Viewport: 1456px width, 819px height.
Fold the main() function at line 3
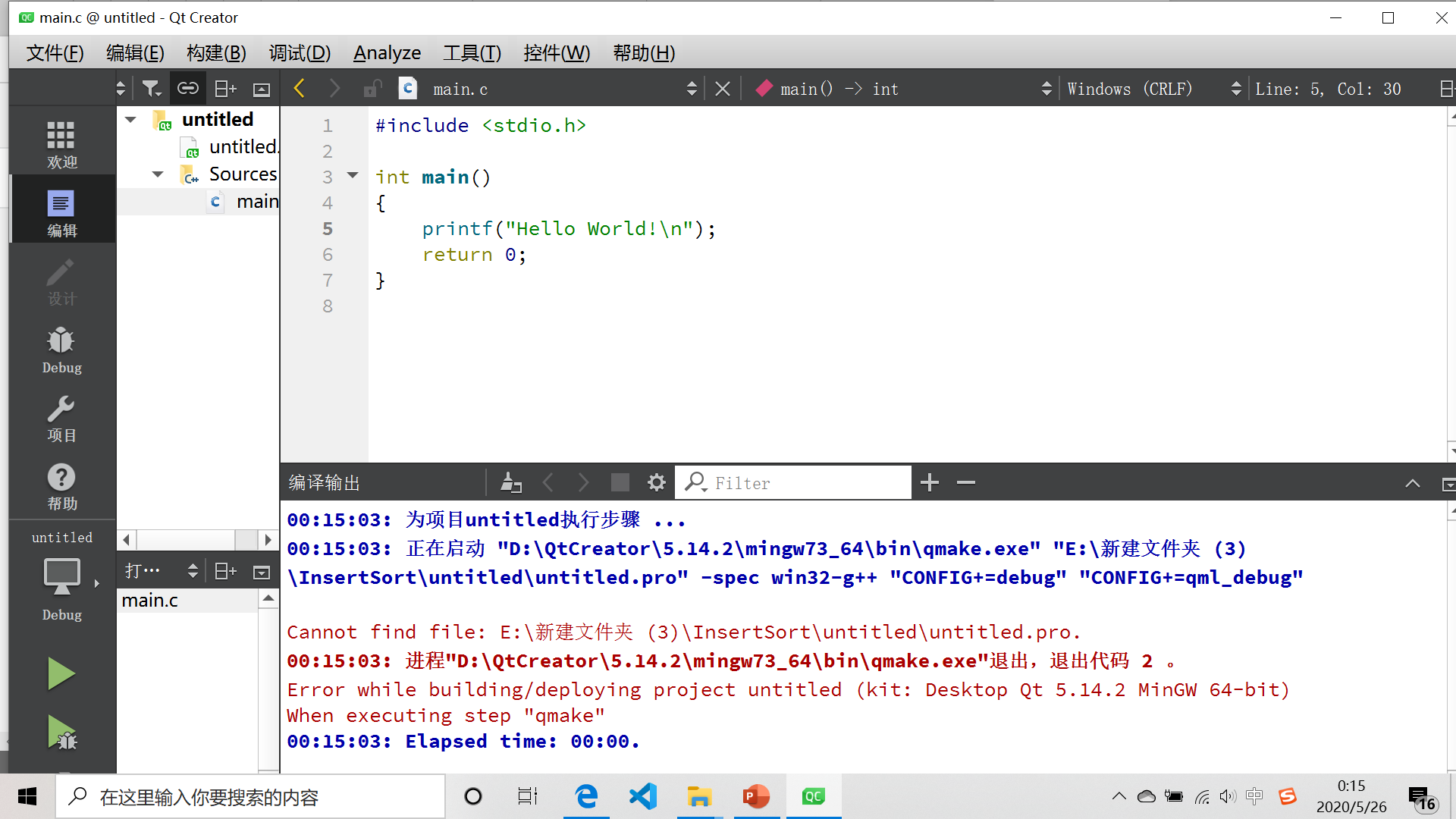tap(353, 175)
